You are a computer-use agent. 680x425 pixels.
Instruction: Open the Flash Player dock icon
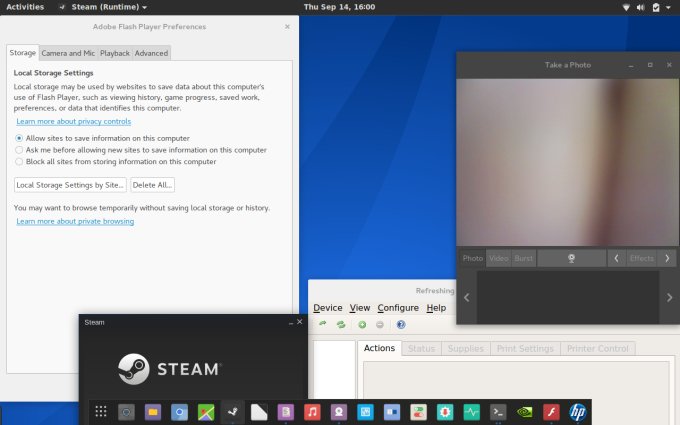click(x=551, y=411)
